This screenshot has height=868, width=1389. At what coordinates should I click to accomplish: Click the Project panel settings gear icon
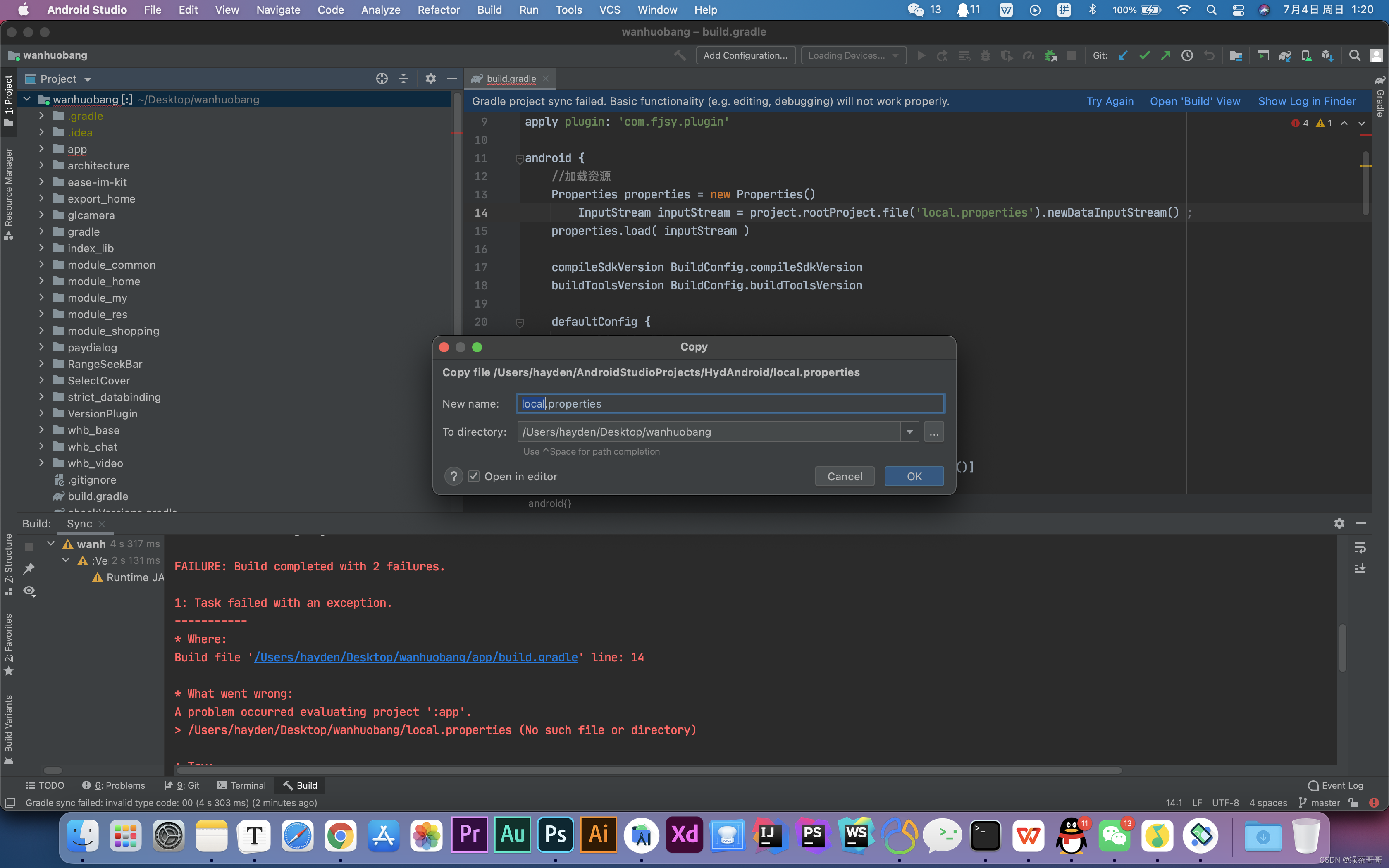430,79
